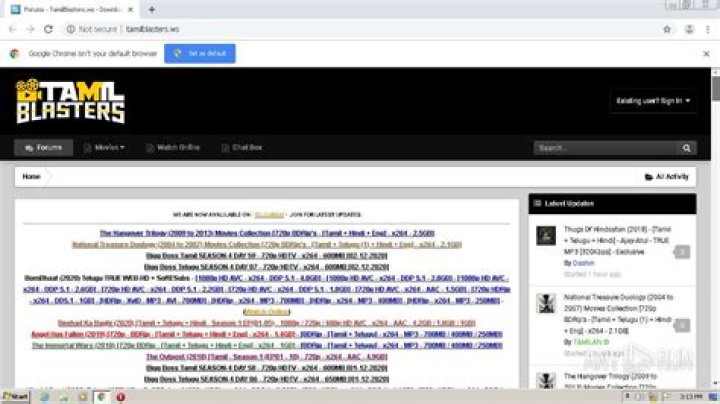This screenshot has width=720, height=404.
Task: Go back using the browser back arrow
Action: [11, 29]
